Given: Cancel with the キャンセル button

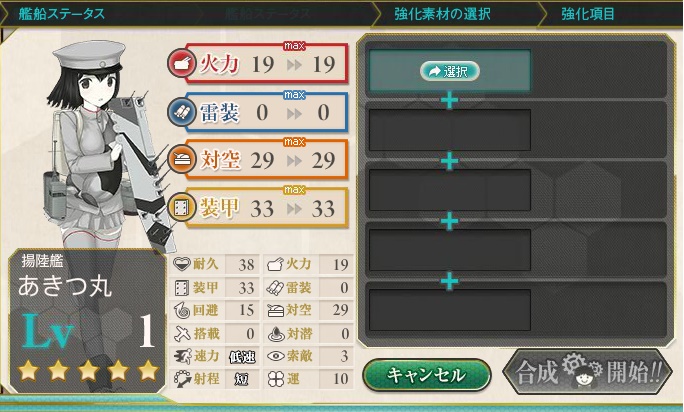Looking at the screenshot, I should (x=427, y=374).
